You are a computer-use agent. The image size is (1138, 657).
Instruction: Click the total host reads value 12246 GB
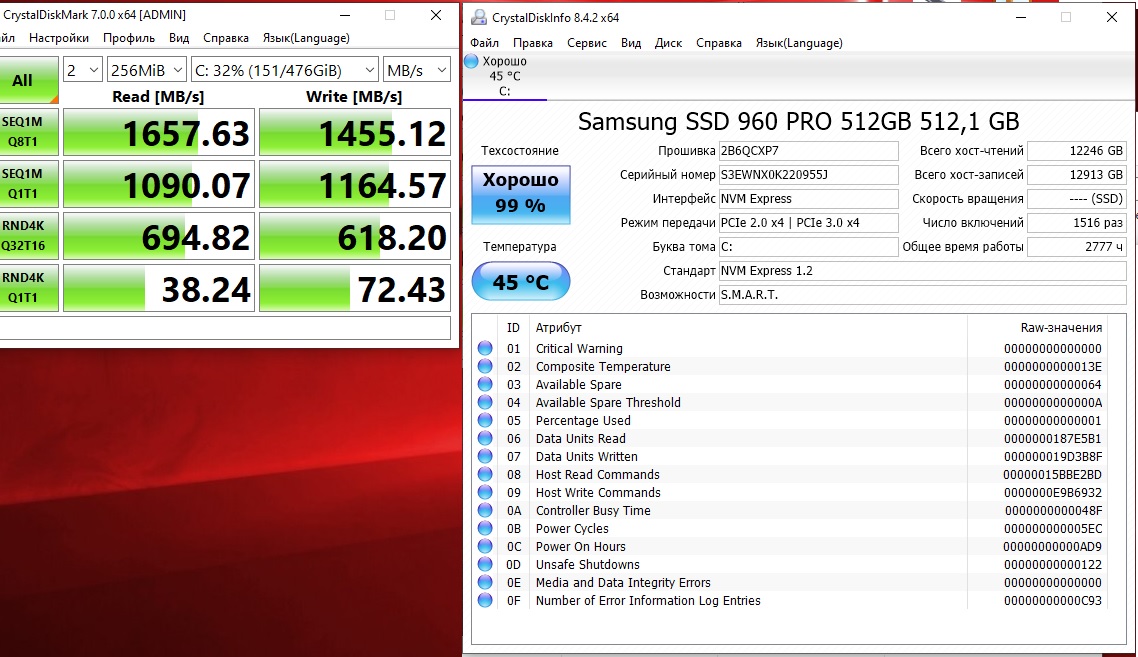pyautogui.click(x=1077, y=151)
